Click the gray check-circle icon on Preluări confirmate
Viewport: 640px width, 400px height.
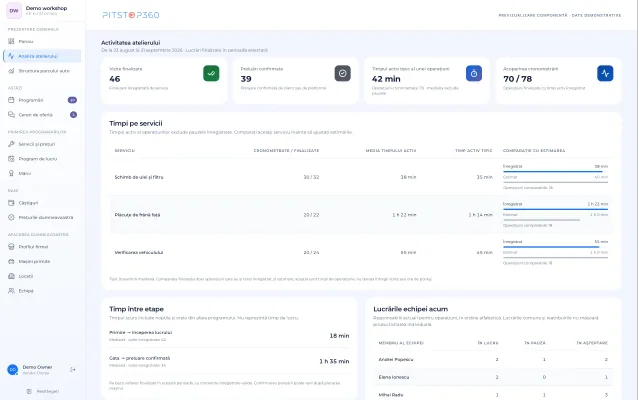(x=342, y=73)
